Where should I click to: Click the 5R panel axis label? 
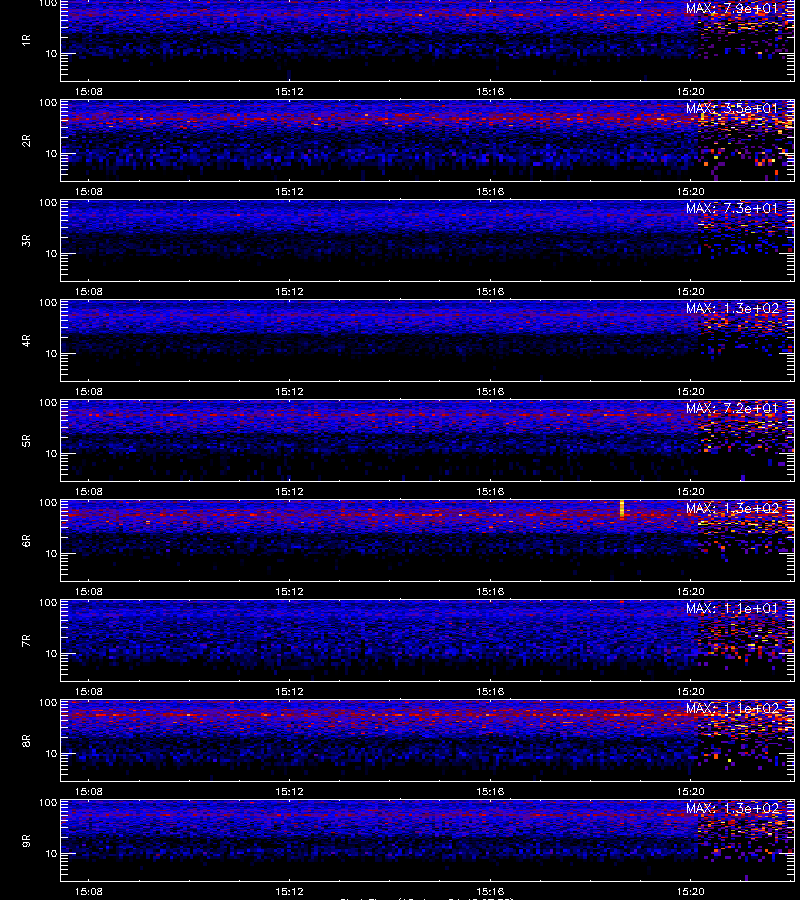pyautogui.click(x=26, y=441)
